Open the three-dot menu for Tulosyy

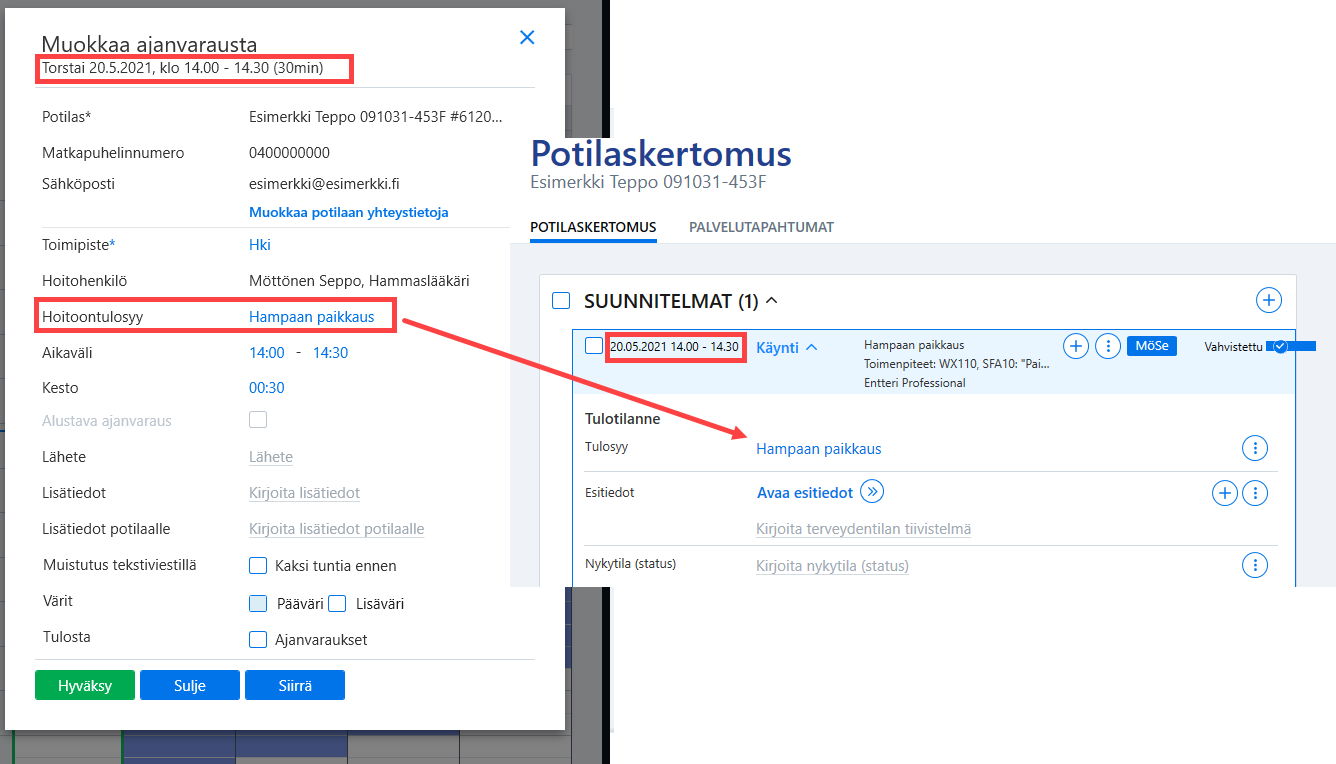(x=1254, y=448)
